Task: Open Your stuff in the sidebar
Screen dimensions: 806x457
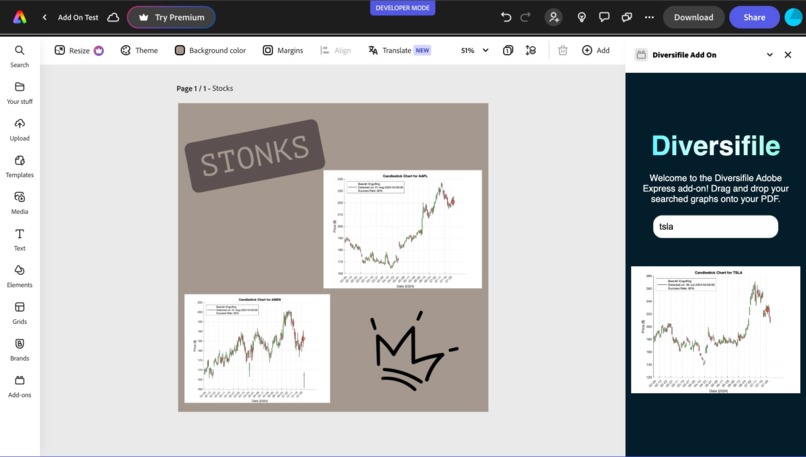Action: click(x=20, y=93)
